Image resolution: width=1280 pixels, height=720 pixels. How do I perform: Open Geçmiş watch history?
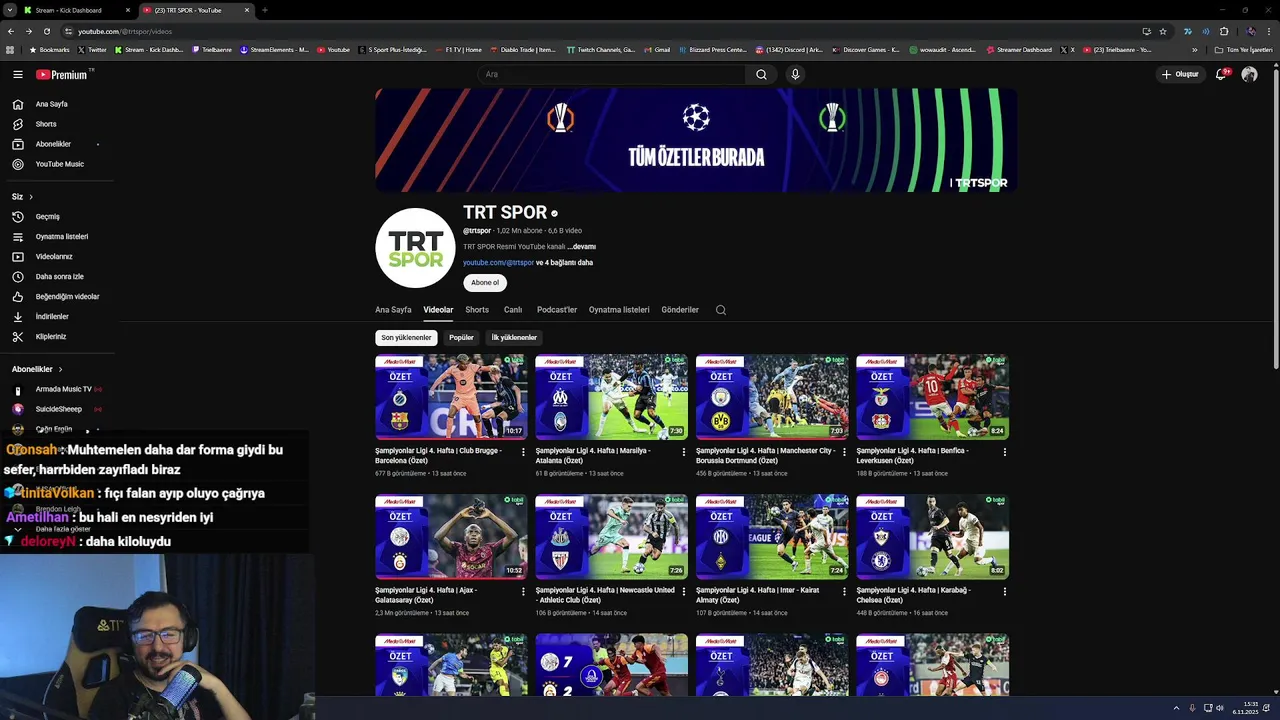click(x=48, y=217)
